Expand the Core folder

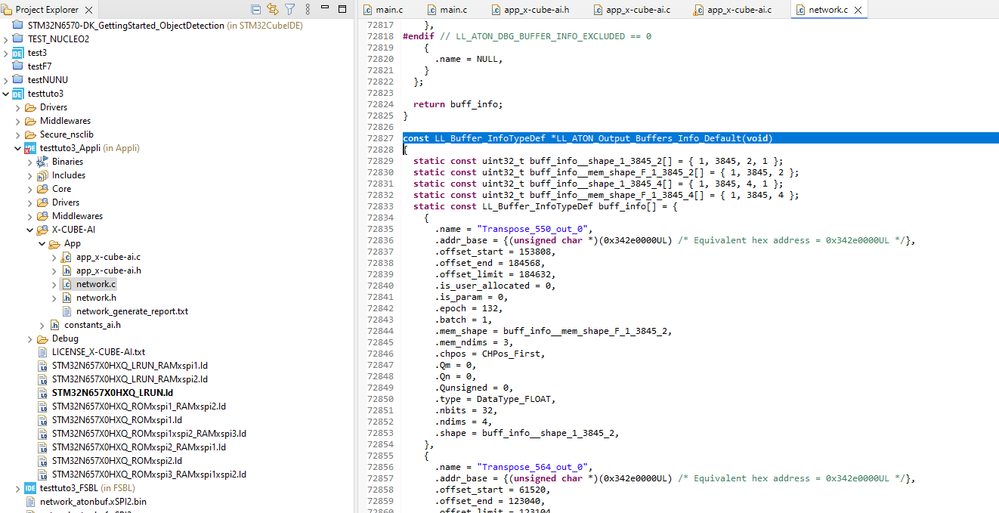30,189
